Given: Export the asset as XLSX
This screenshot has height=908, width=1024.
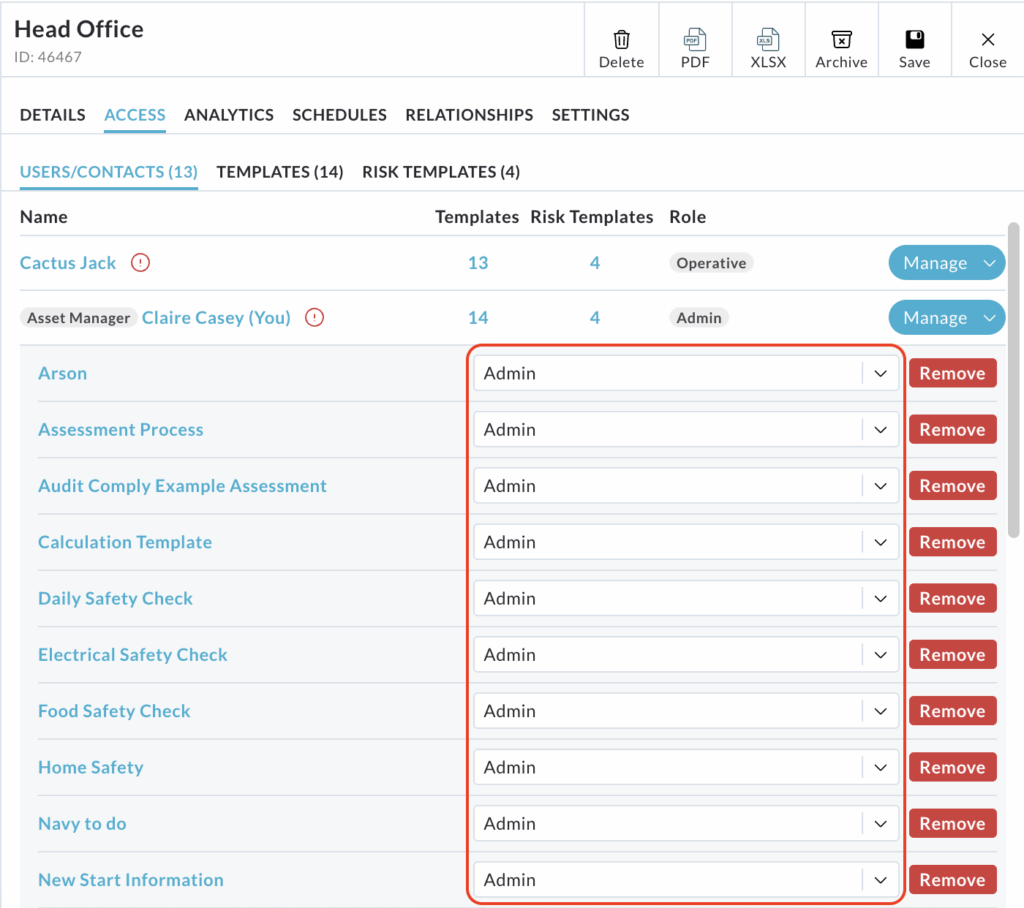Looking at the screenshot, I should [768, 40].
